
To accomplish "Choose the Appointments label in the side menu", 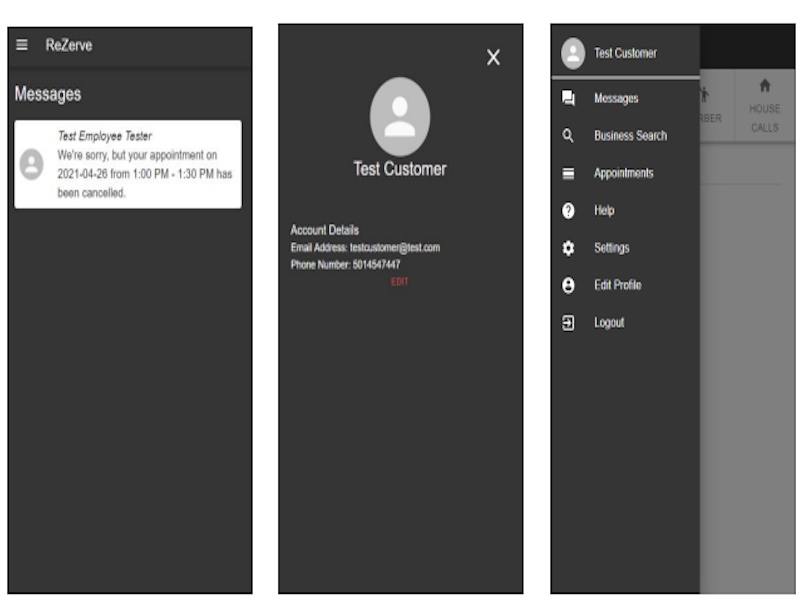I will click(623, 173).
